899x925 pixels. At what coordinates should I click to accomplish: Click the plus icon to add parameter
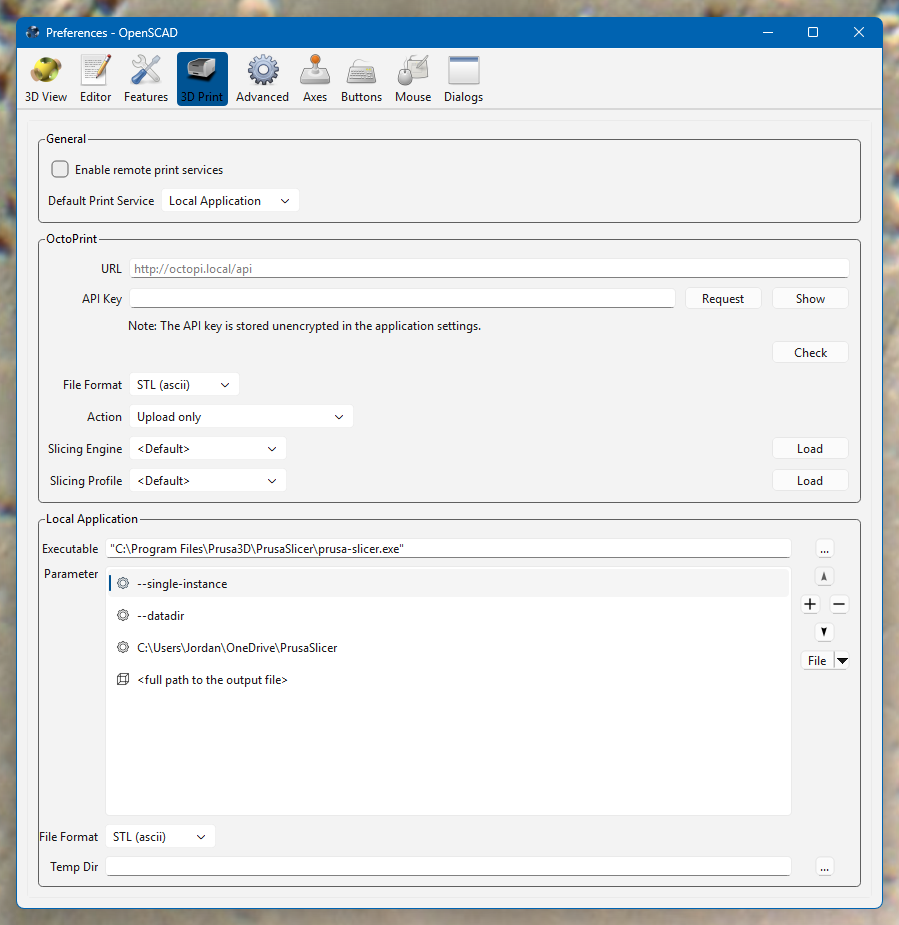click(810, 604)
